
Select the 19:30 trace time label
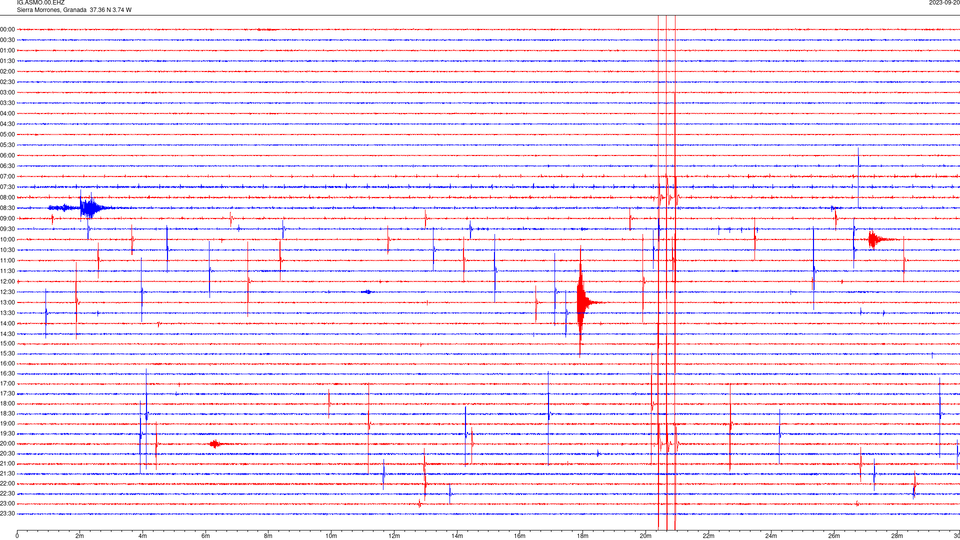pyautogui.click(x=7, y=433)
